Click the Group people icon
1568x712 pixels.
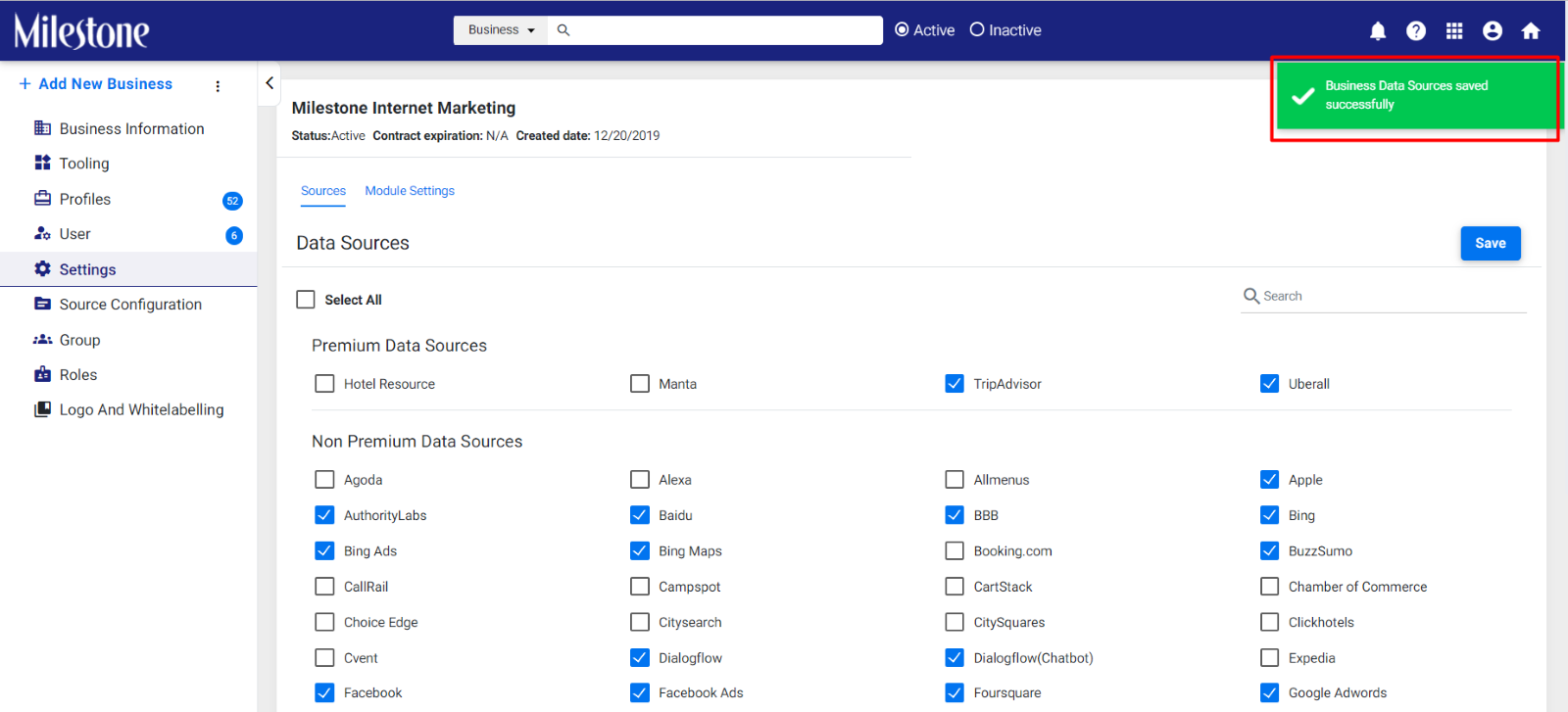click(x=42, y=340)
